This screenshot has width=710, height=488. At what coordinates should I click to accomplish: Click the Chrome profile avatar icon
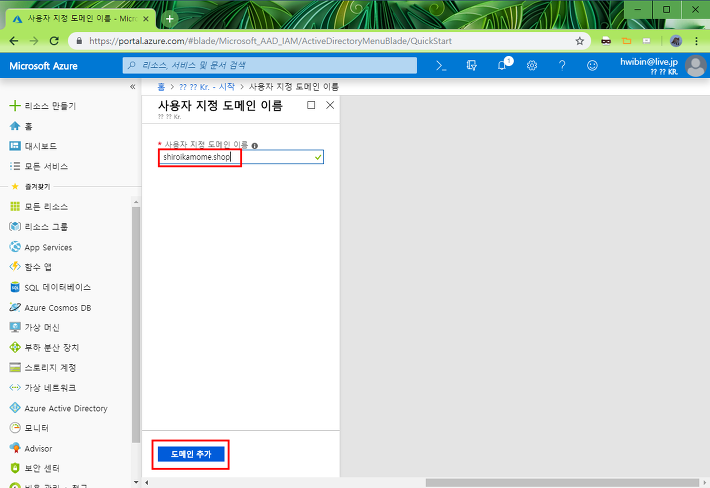pos(676,41)
